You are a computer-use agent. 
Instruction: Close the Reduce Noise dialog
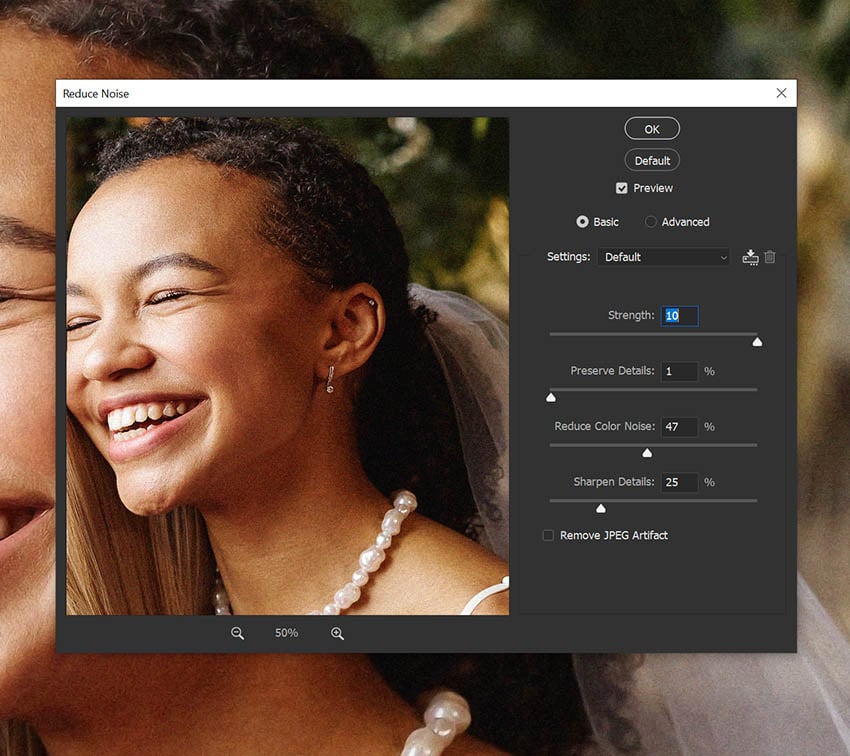(x=781, y=93)
